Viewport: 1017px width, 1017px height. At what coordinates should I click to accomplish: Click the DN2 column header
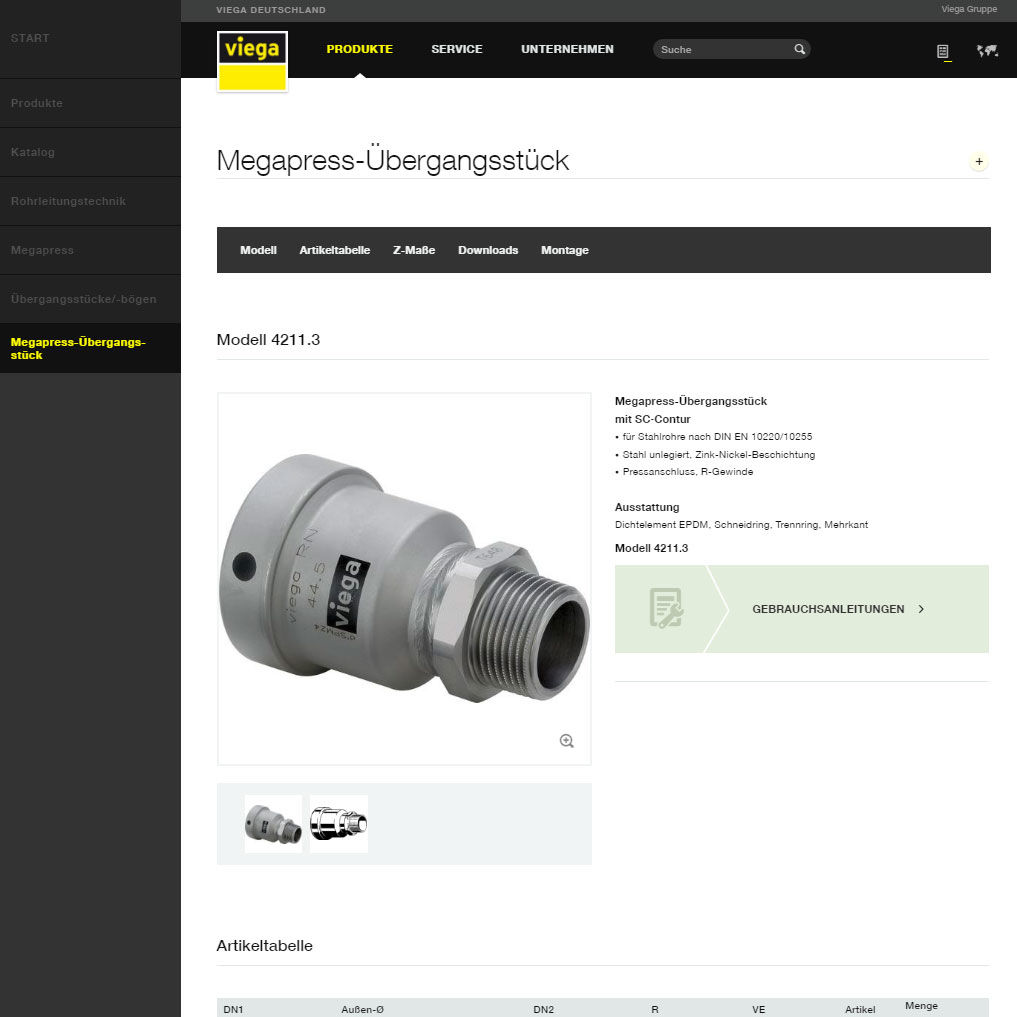(543, 1009)
